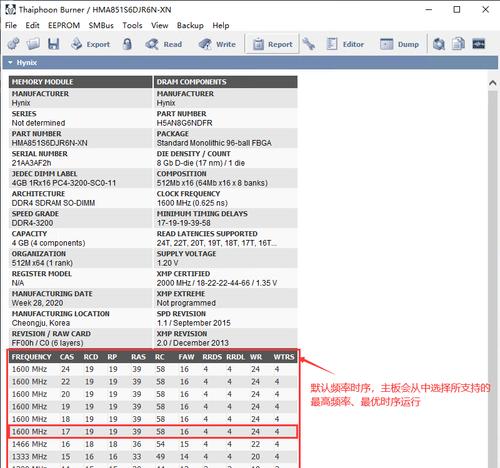Click the Write toolbar button
The image size is (500, 468).
click(217, 44)
